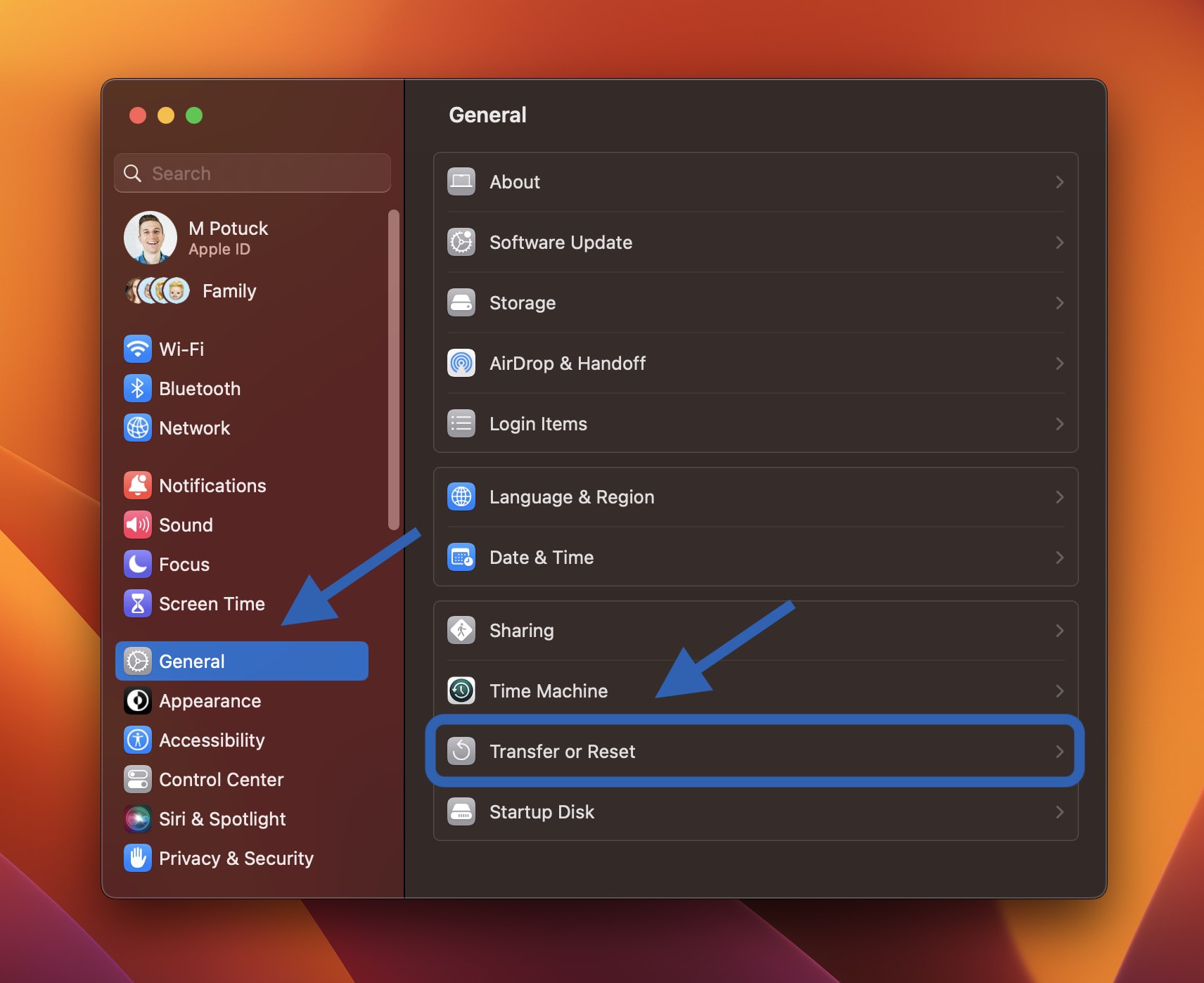The width and height of the screenshot is (1204, 983).
Task: Click the Sound speaker icon
Action: [139, 525]
